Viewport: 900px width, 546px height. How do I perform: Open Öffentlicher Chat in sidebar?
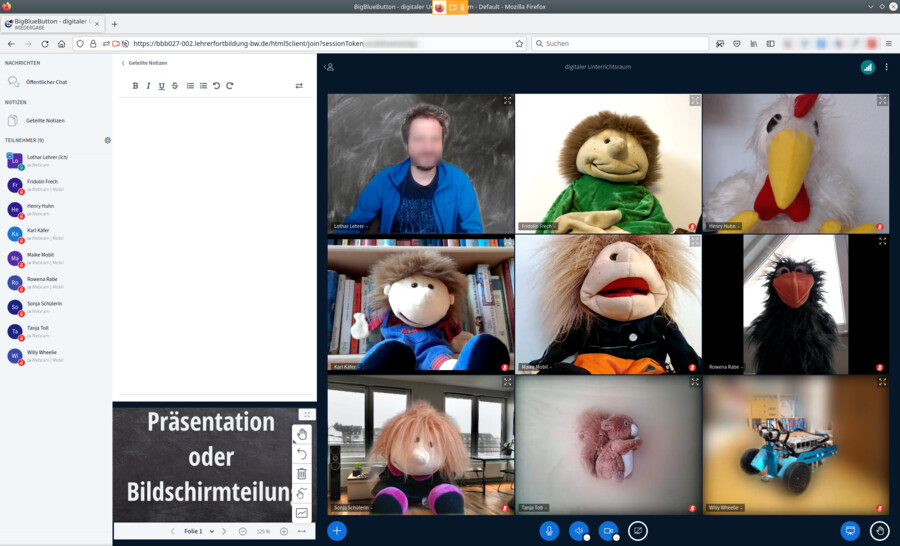pyautogui.click(x=46, y=82)
